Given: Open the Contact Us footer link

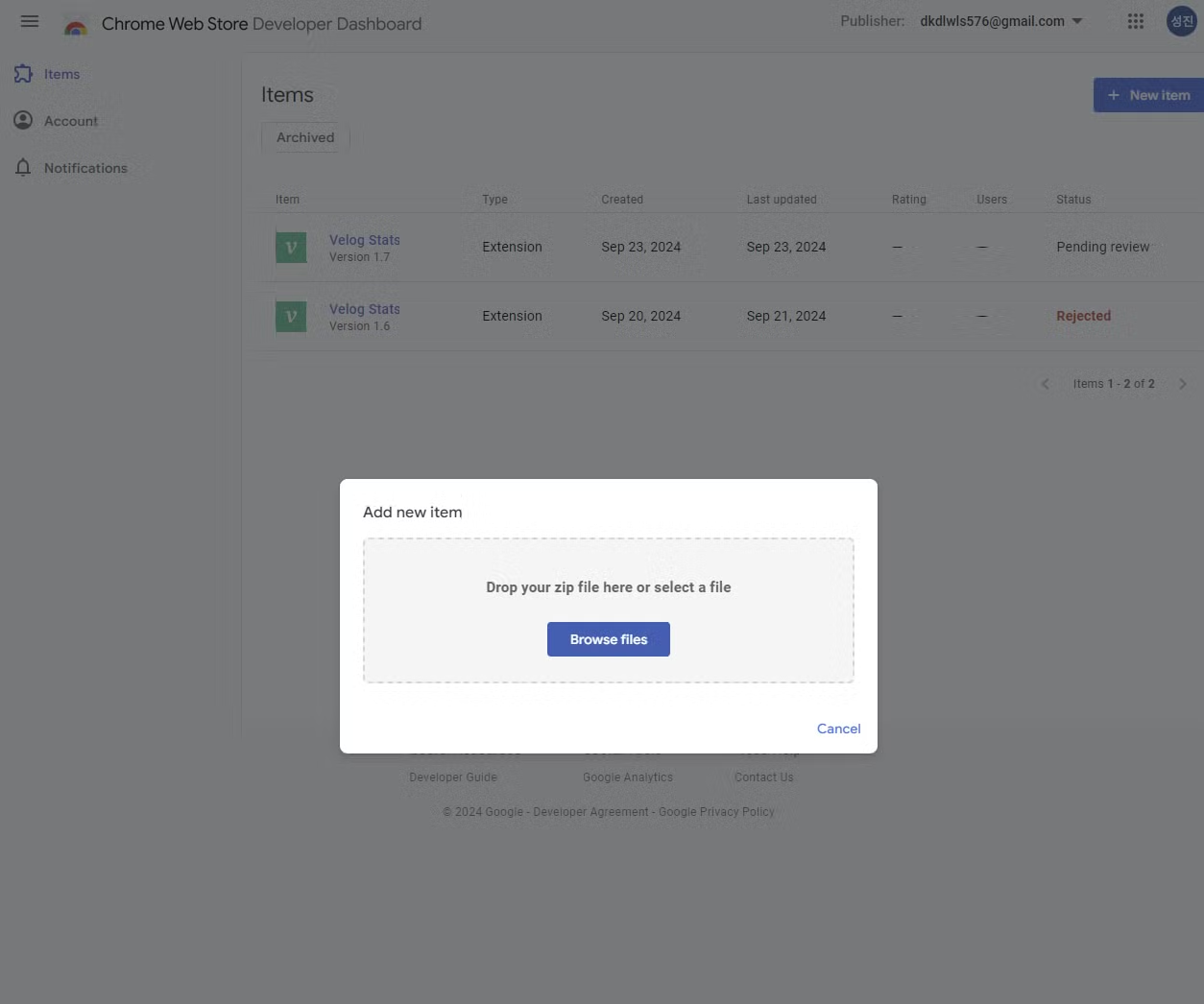Looking at the screenshot, I should pyautogui.click(x=763, y=777).
